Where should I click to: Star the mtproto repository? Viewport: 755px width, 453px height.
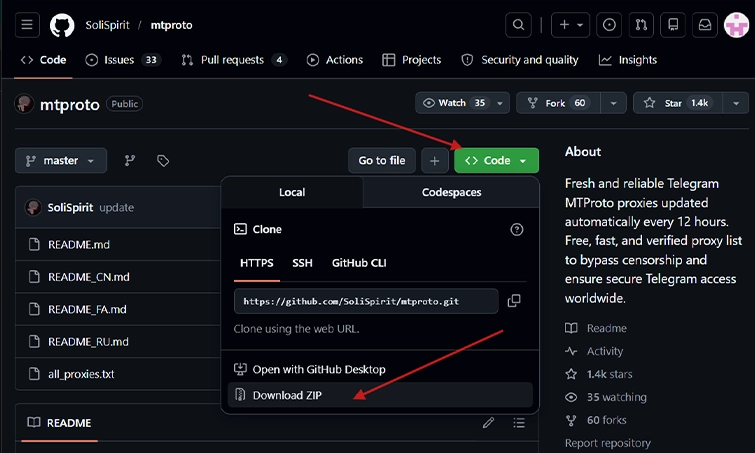click(x=678, y=103)
